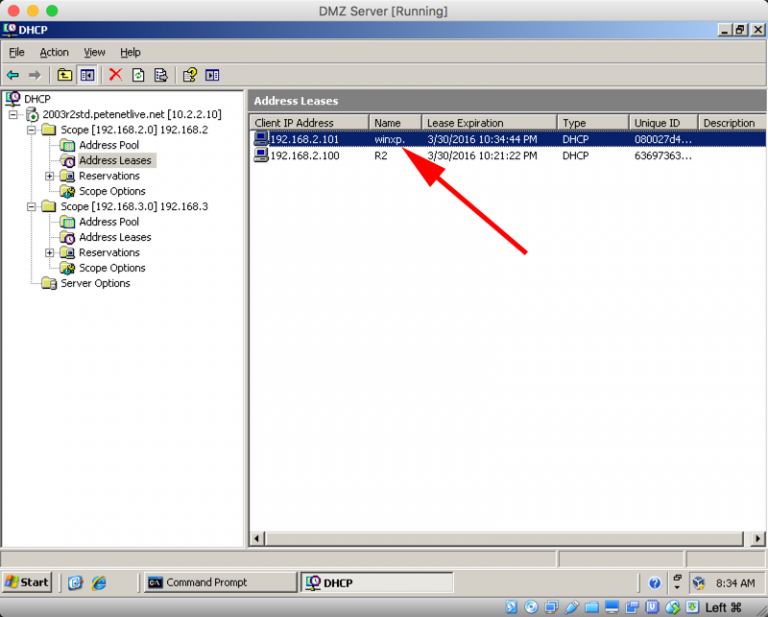Open the View menu
768x617 pixels.
coord(94,52)
